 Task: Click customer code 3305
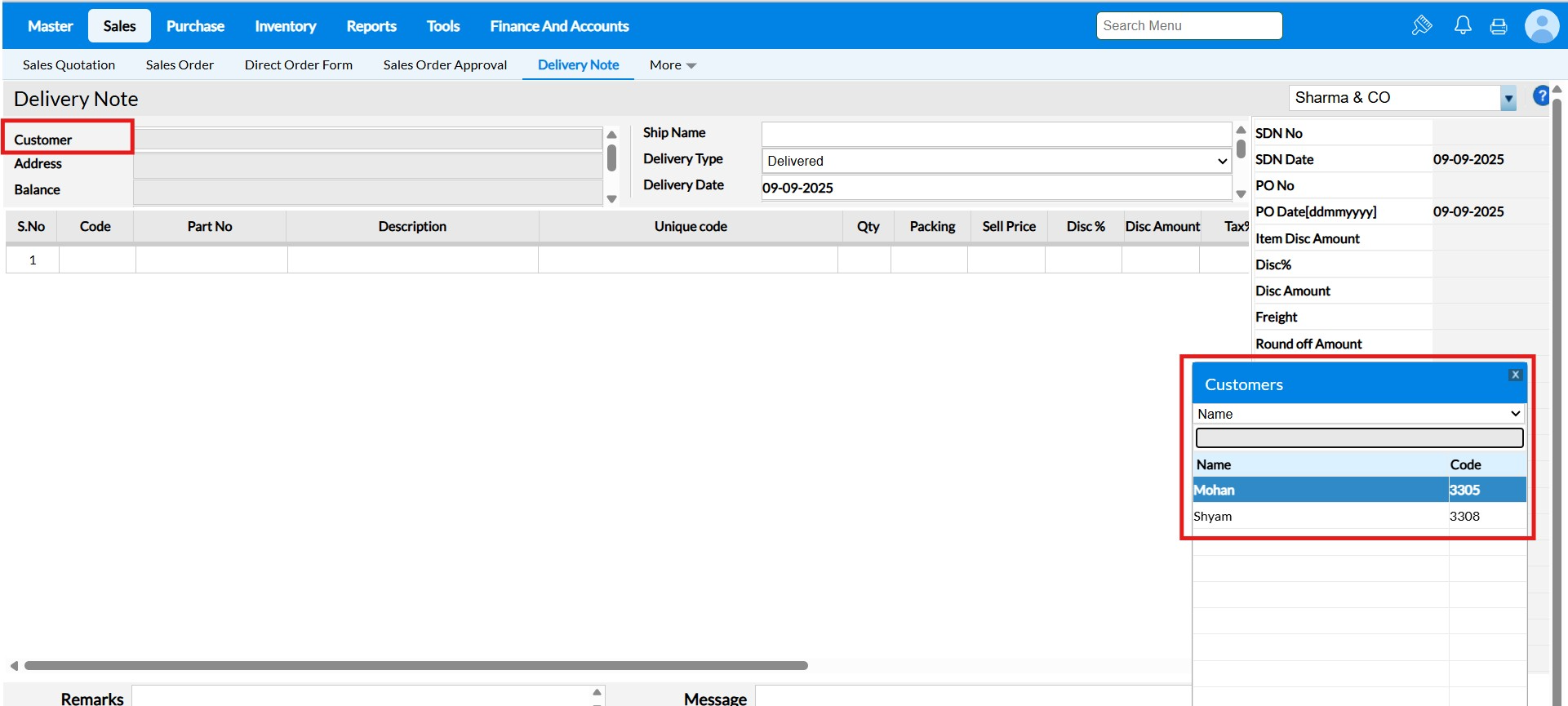[1464, 491]
